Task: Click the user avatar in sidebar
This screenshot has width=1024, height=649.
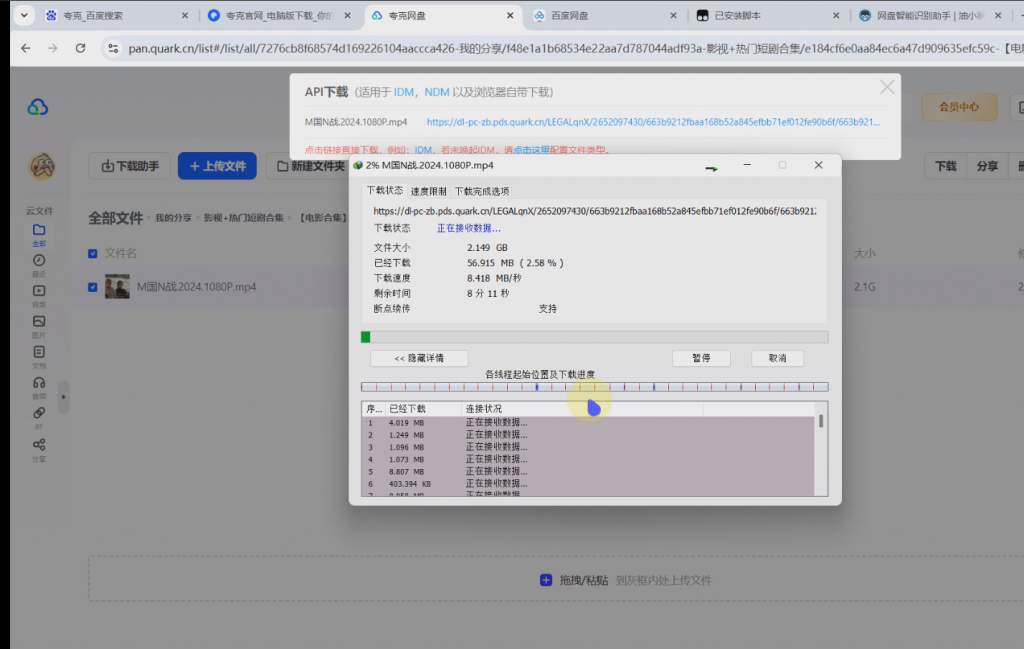Action: click(x=41, y=166)
